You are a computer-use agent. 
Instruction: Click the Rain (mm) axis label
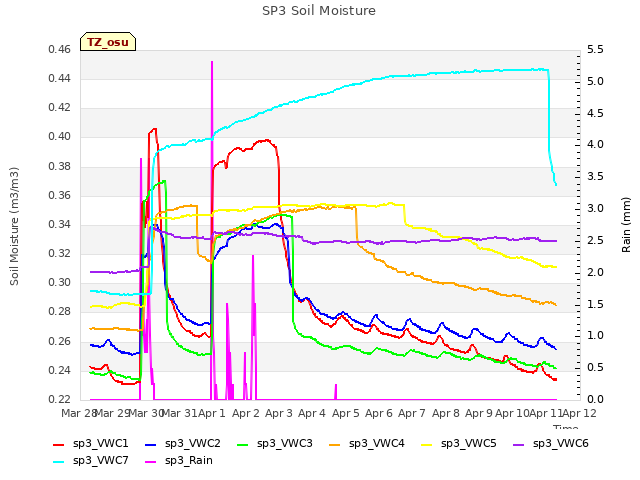point(626,225)
